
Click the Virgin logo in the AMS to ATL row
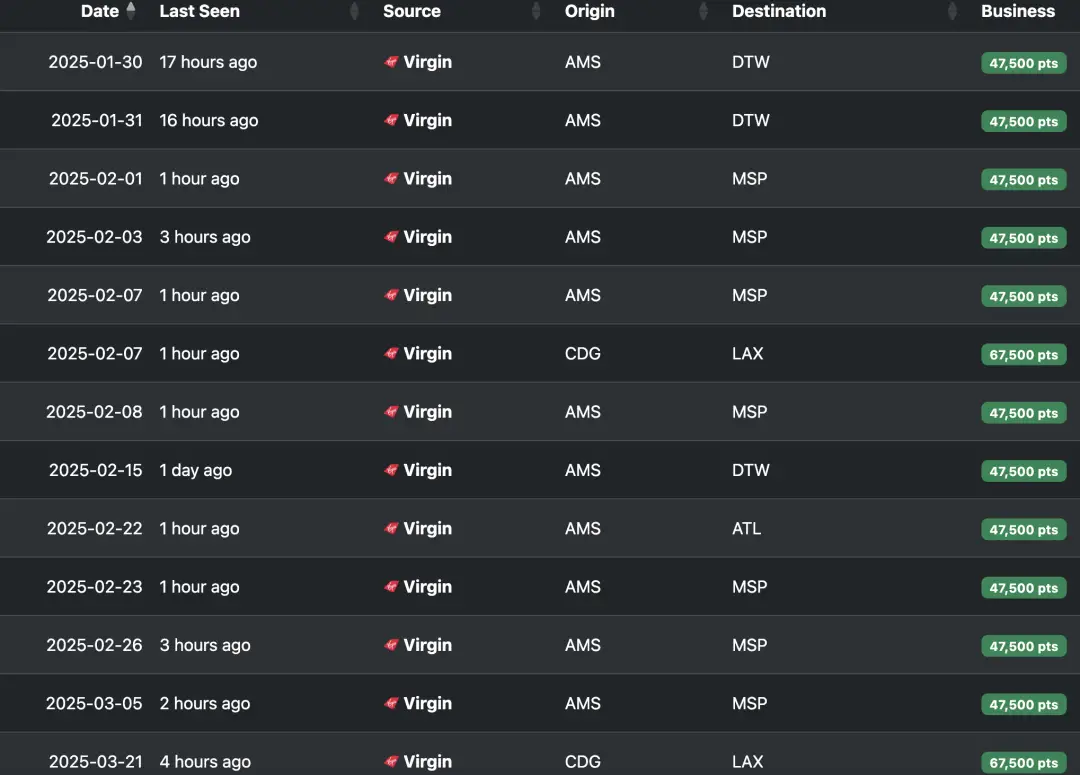coord(392,529)
